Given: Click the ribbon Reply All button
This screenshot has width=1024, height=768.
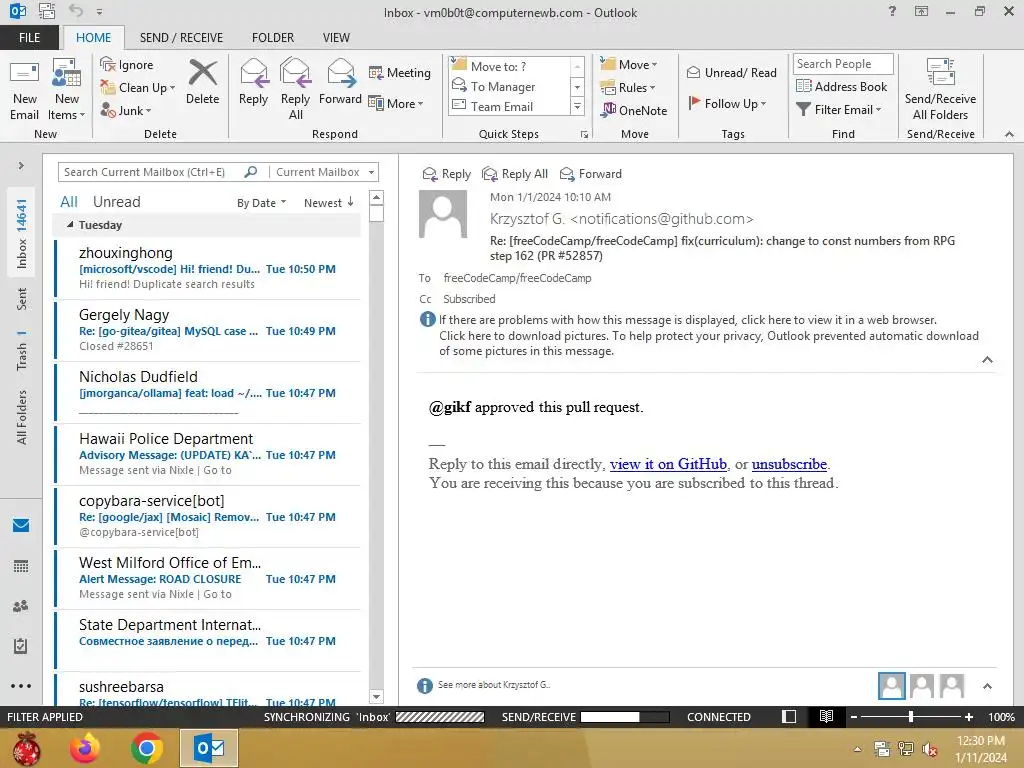Looking at the screenshot, I should (295, 90).
